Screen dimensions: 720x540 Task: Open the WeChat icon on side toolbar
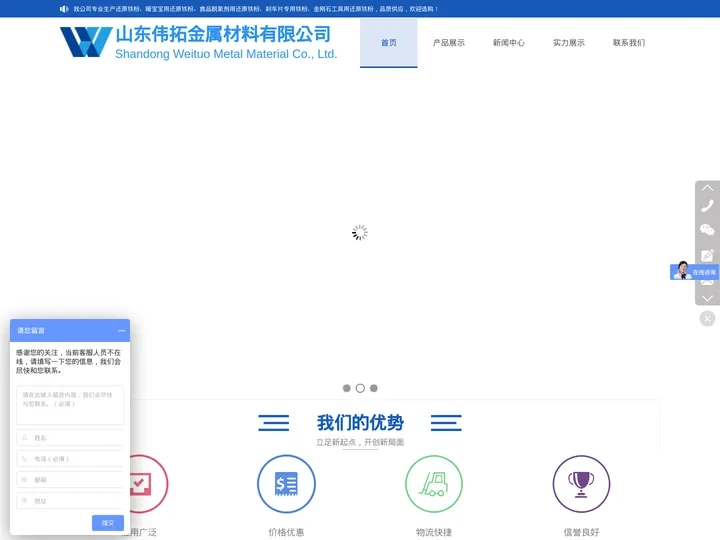tap(707, 230)
